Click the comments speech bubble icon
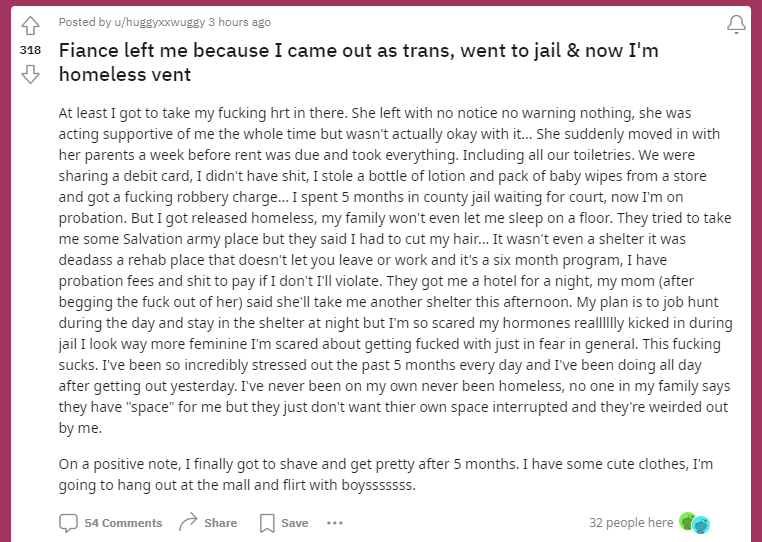762x542 pixels. click(x=68, y=523)
